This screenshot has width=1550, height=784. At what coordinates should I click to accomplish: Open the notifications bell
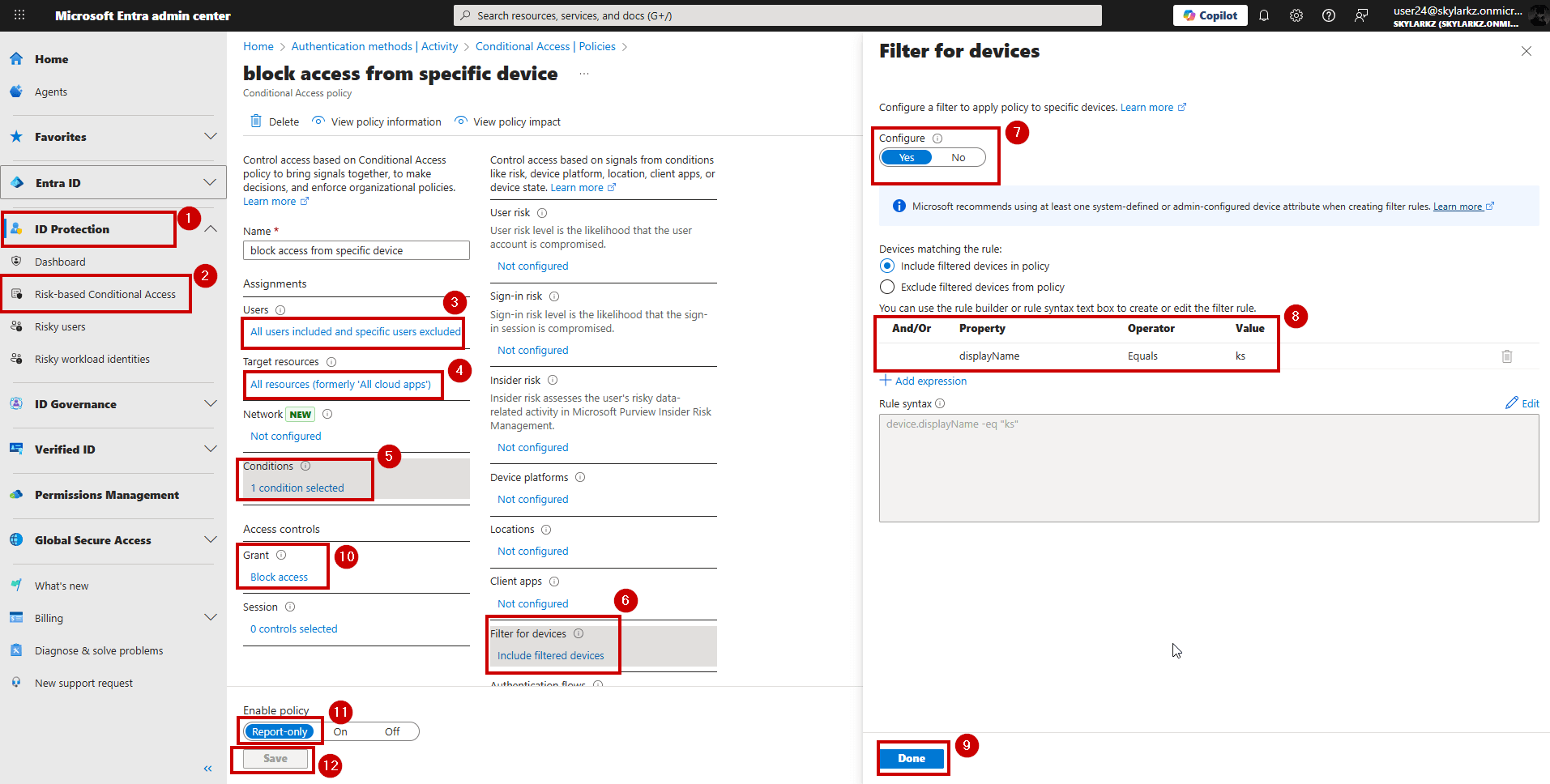click(1264, 15)
